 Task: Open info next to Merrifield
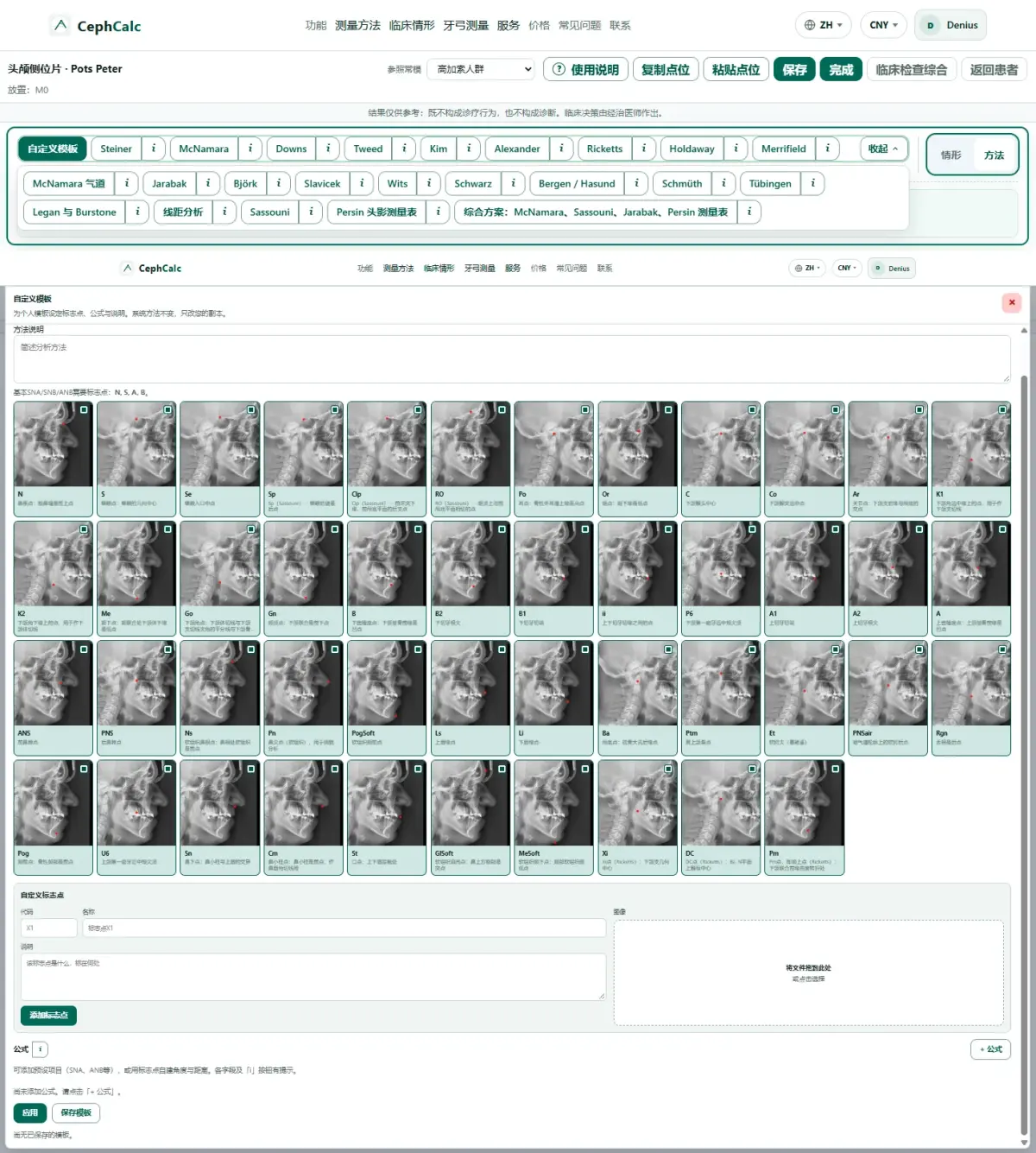click(x=827, y=149)
